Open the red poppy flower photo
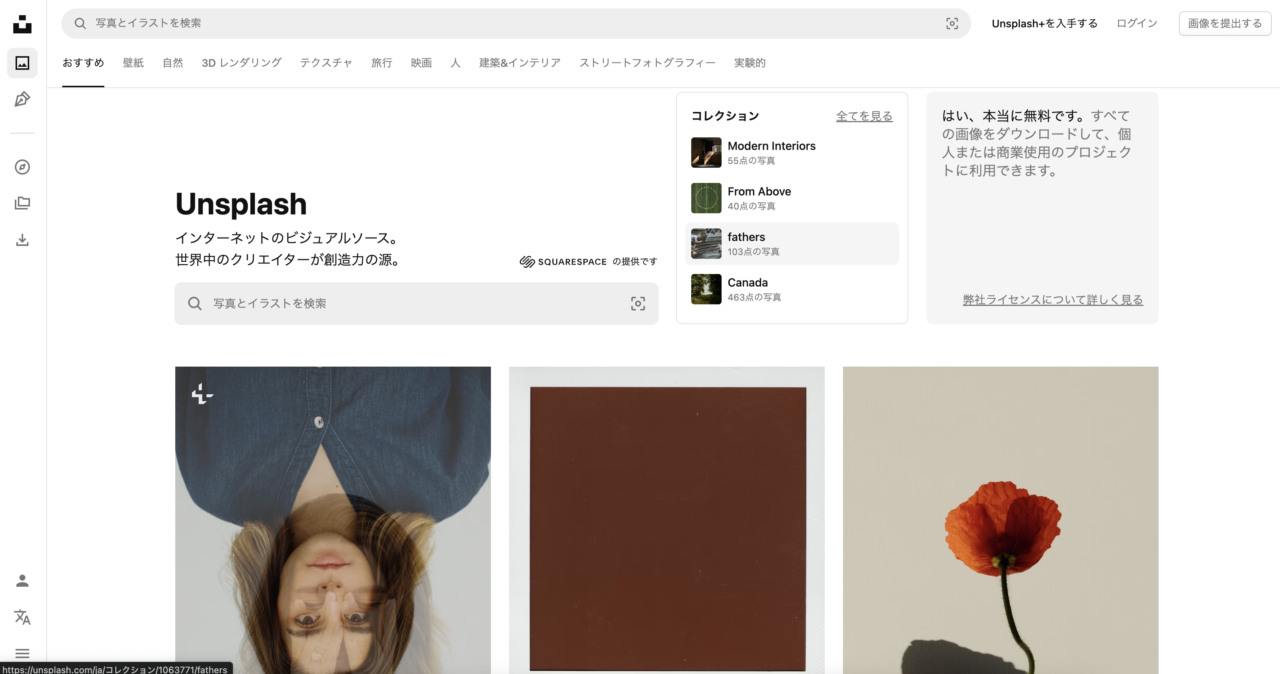Viewport: 1280px width, 674px height. point(1001,520)
